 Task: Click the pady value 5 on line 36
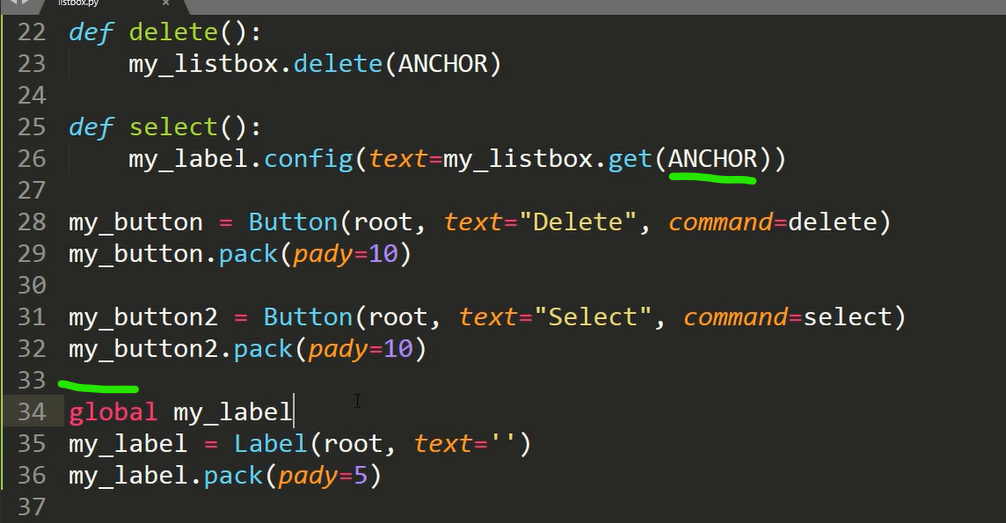point(361,476)
